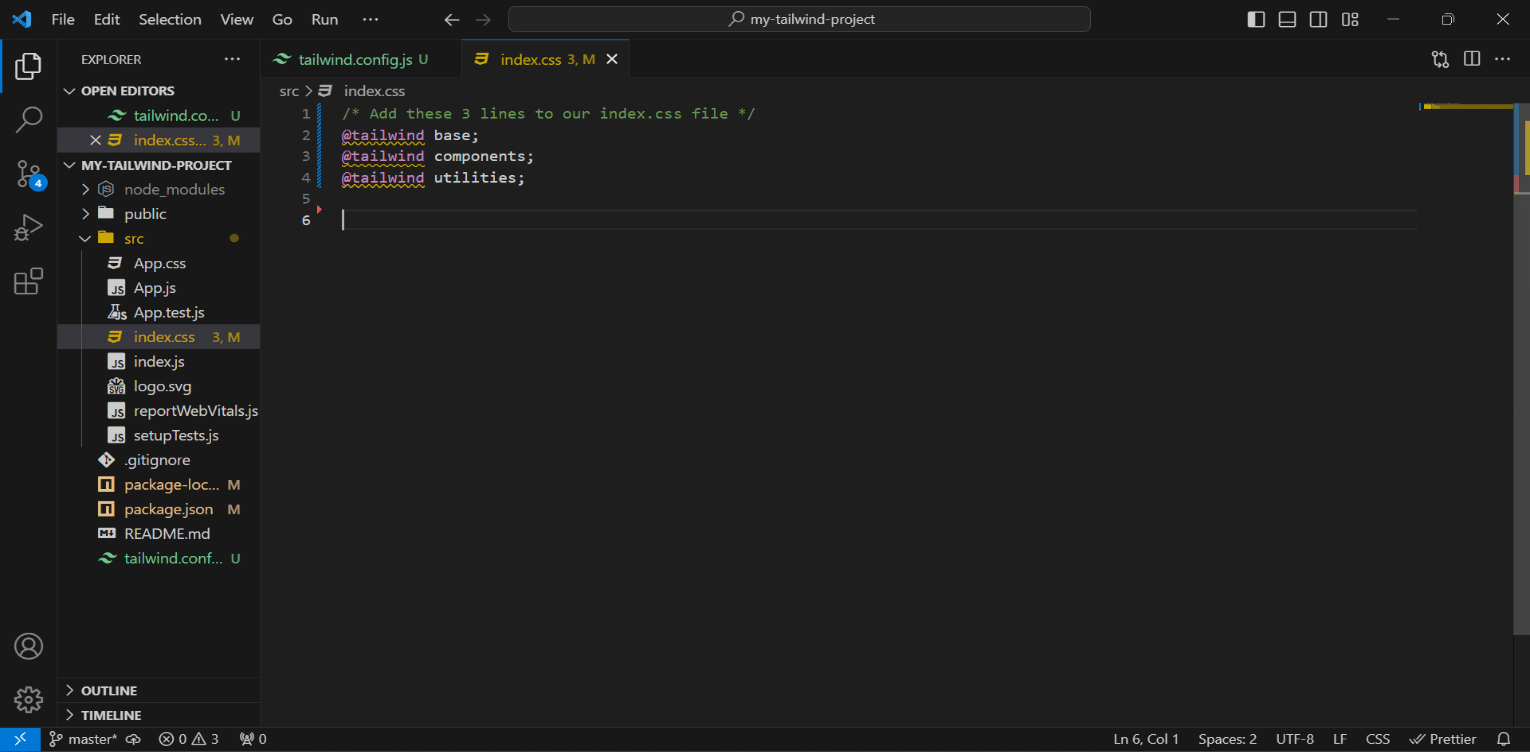
Task: Click the src breadcrumb in editor
Action: pos(289,91)
